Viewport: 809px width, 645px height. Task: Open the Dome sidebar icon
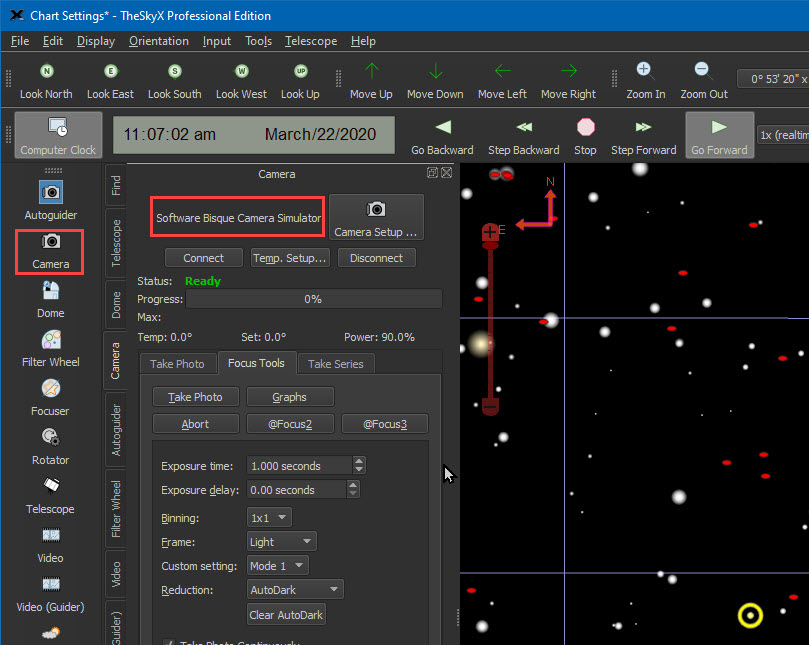point(51,291)
